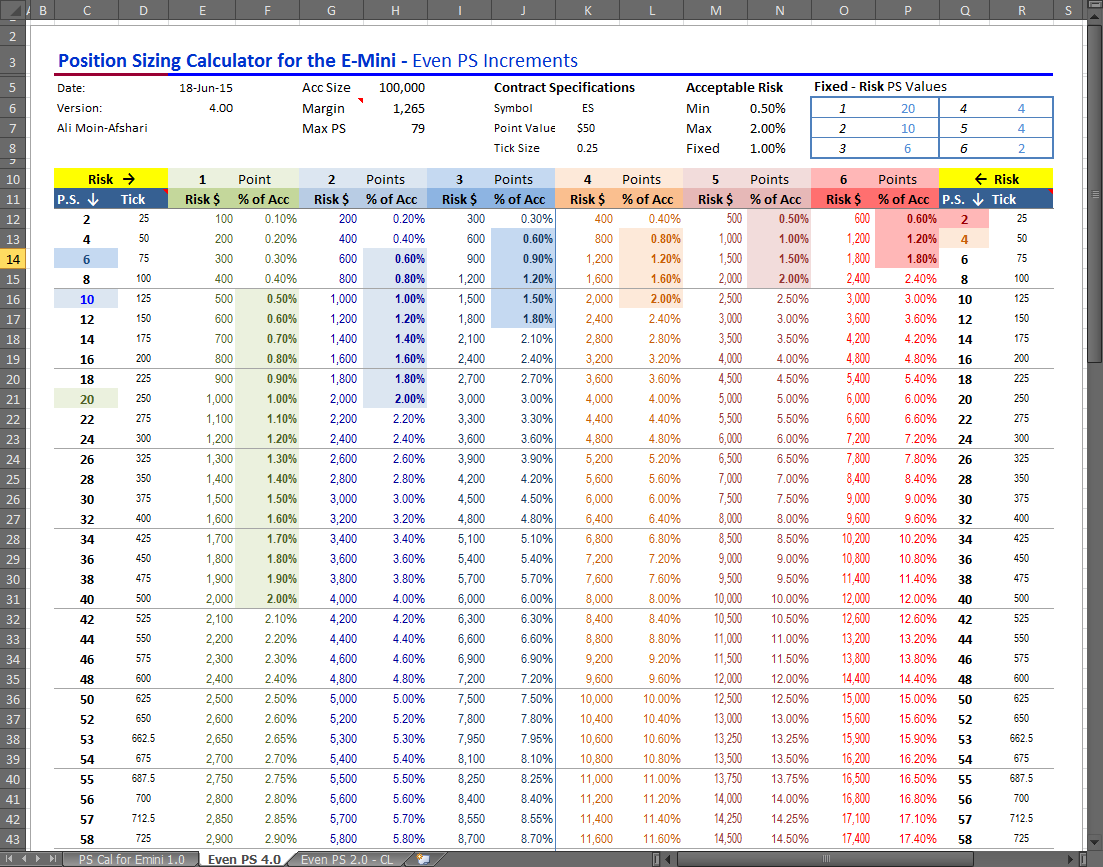Click the Version value 4.00
Screen dimensions: 1103x867
click(x=221, y=108)
